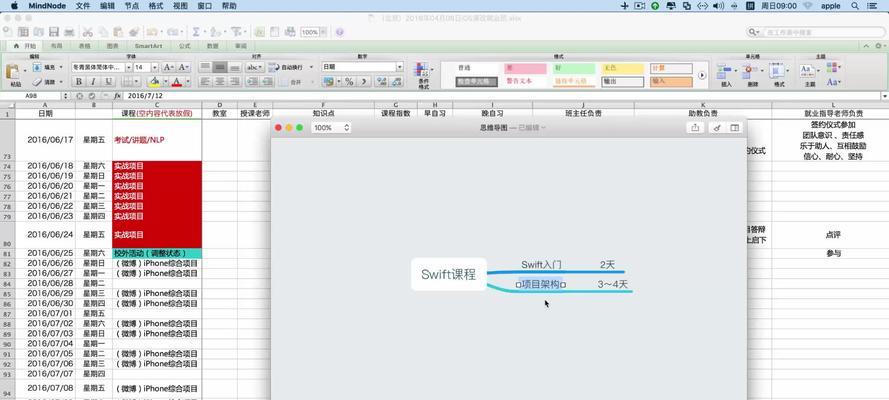Open the abc text orientation dropdown

(x=253, y=67)
